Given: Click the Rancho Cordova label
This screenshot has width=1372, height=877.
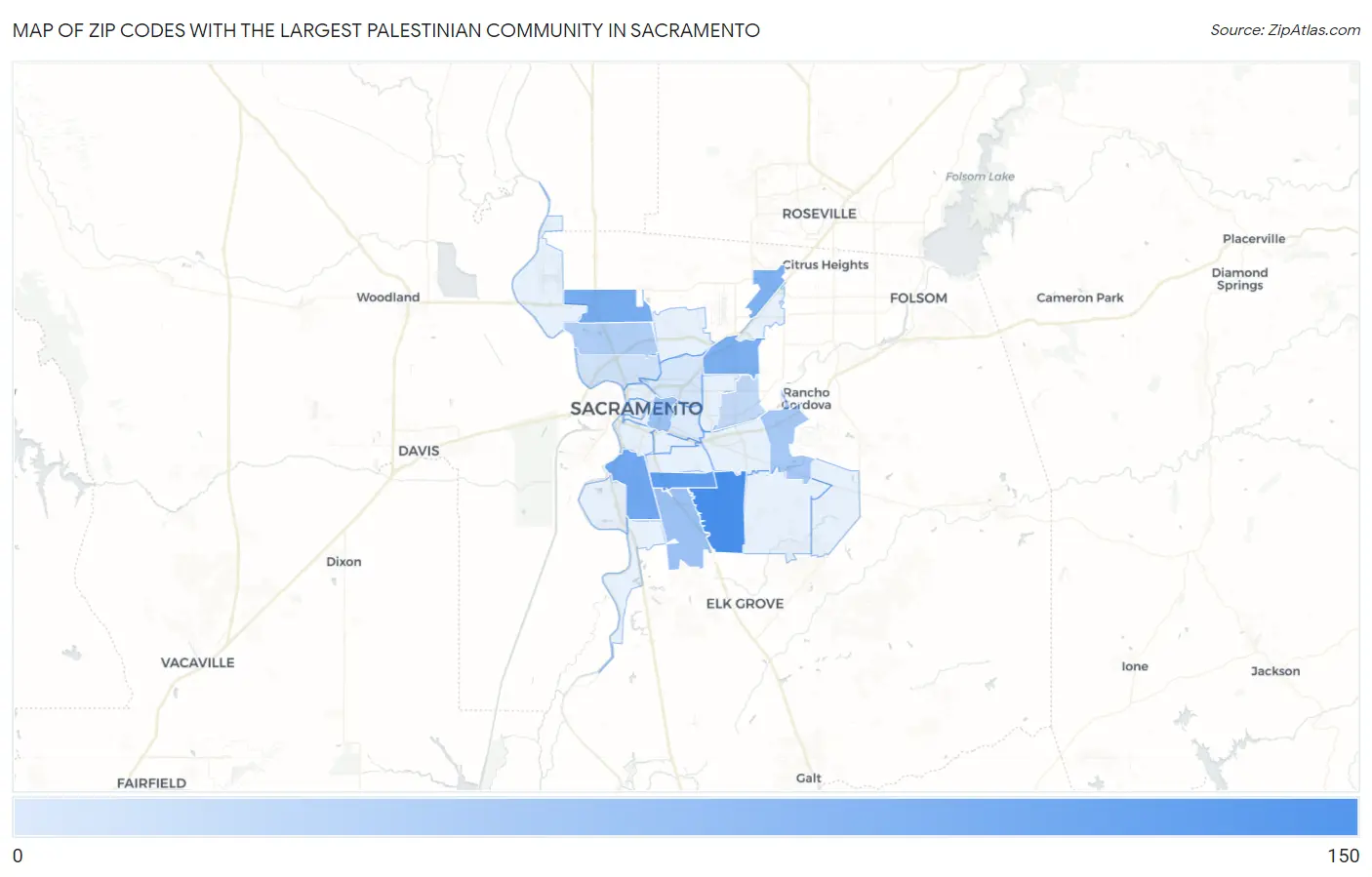Looking at the screenshot, I should tap(807, 399).
